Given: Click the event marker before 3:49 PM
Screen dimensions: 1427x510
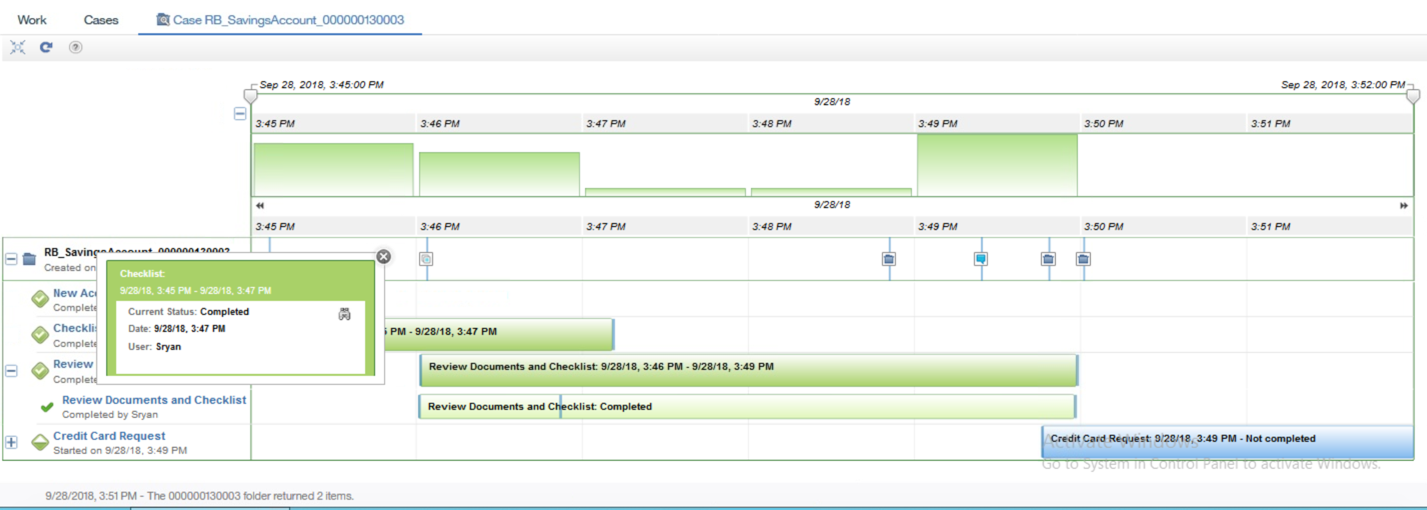Looking at the screenshot, I should pyautogui.click(x=888, y=259).
